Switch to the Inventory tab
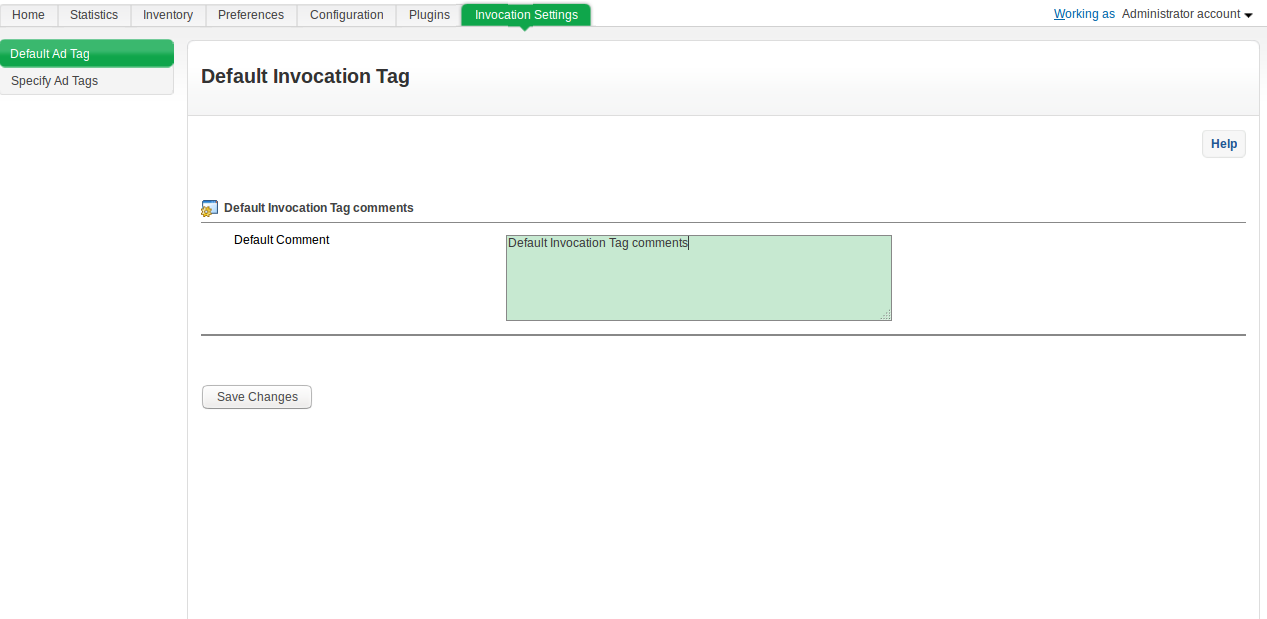The height and width of the screenshot is (619, 1267). click(x=168, y=15)
